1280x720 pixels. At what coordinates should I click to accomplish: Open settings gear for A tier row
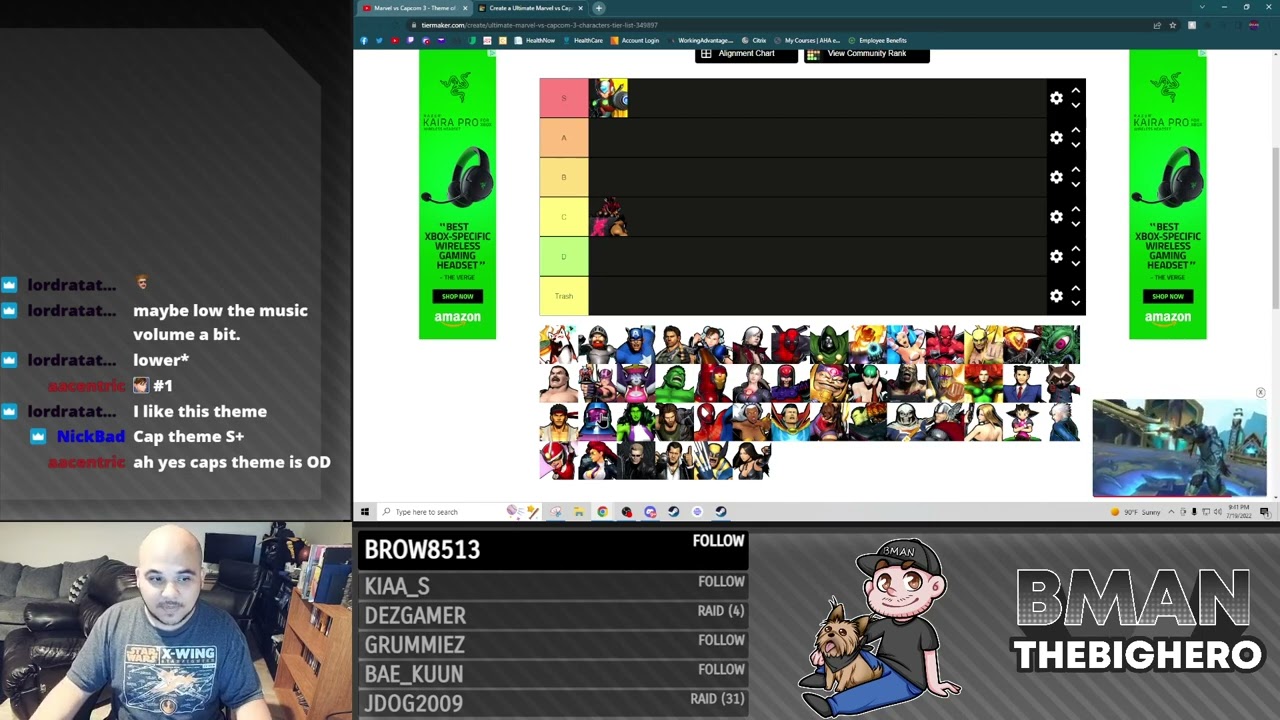1056,137
